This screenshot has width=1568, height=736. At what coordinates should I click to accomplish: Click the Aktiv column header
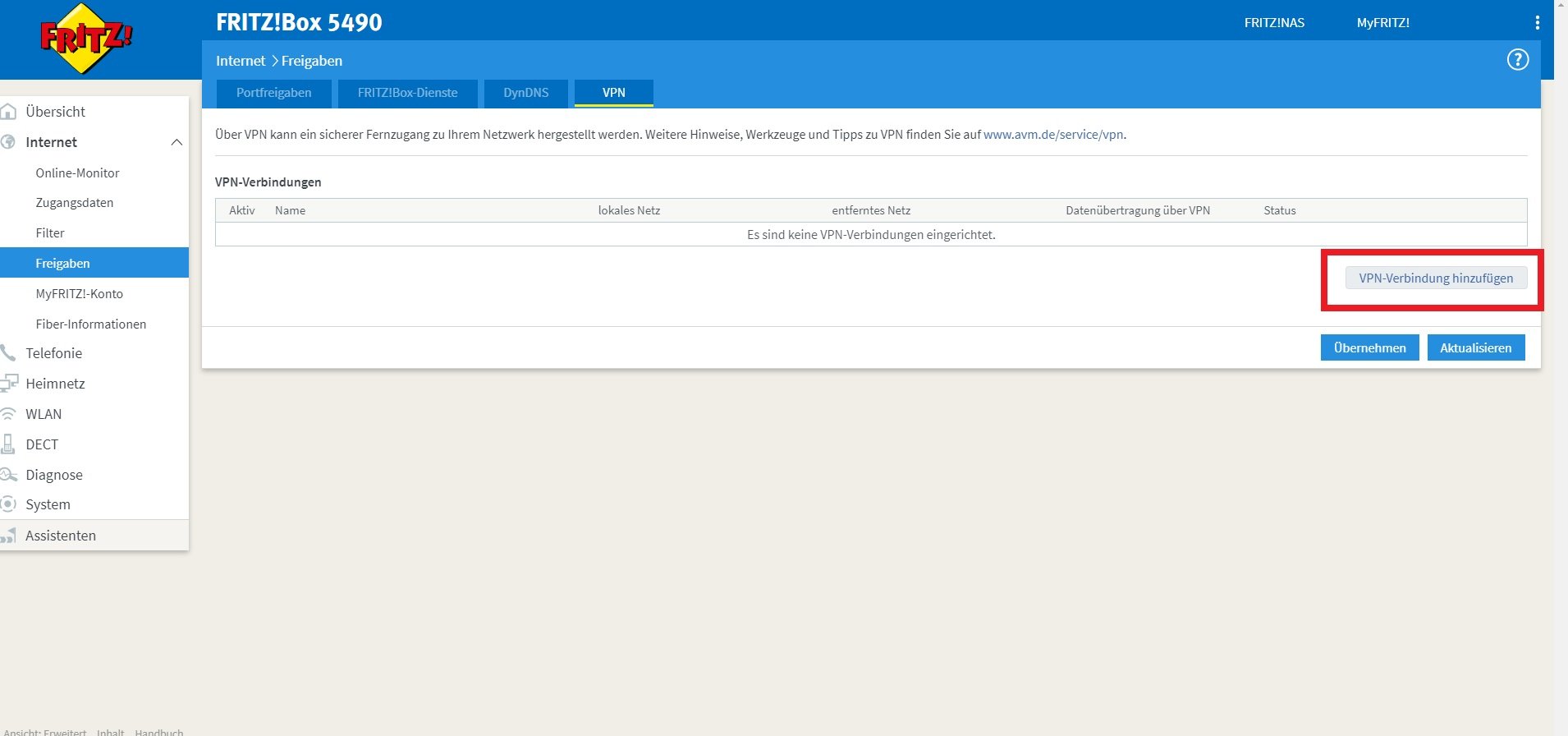tap(242, 210)
